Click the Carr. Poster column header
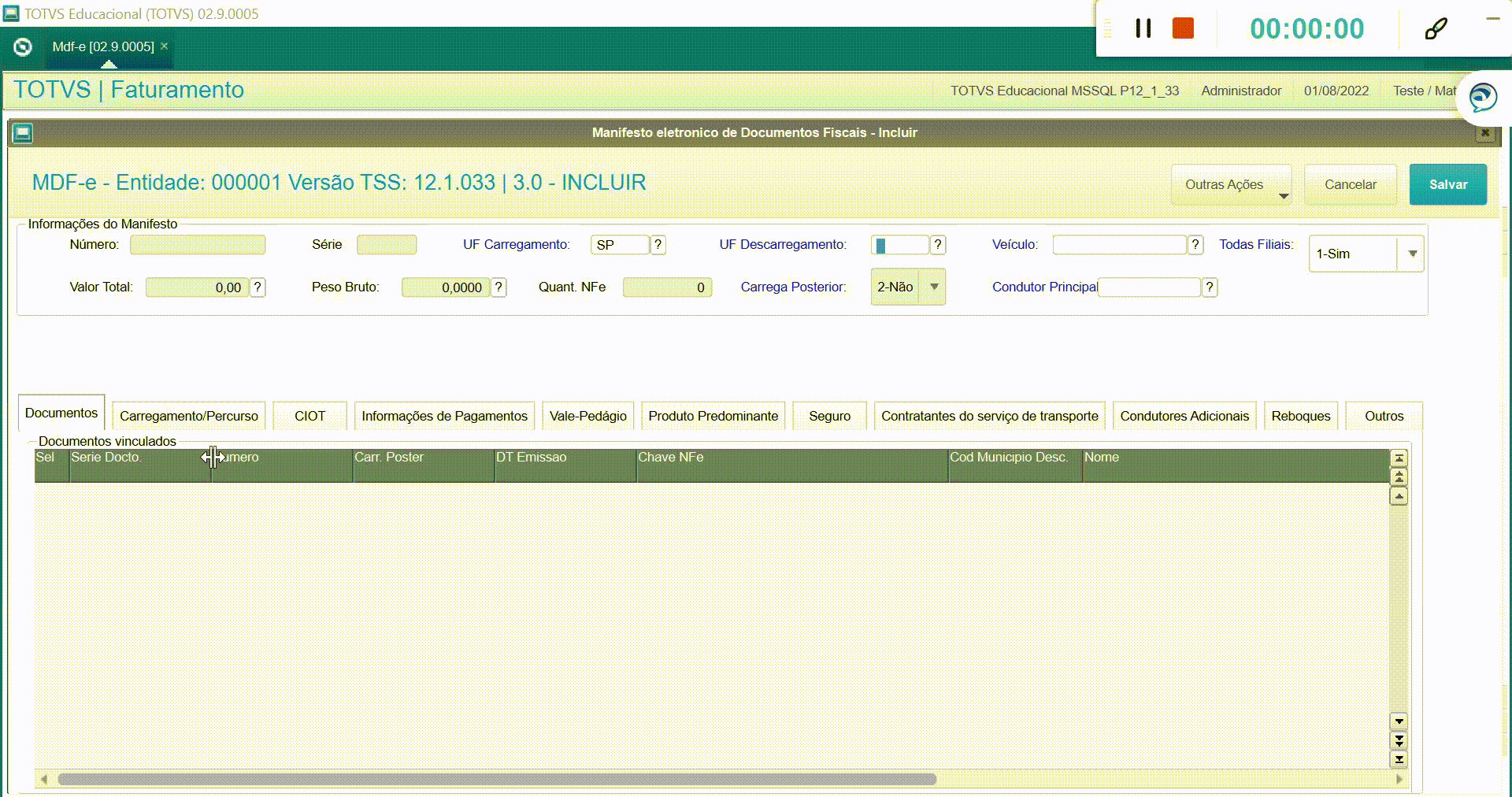 (424, 465)
